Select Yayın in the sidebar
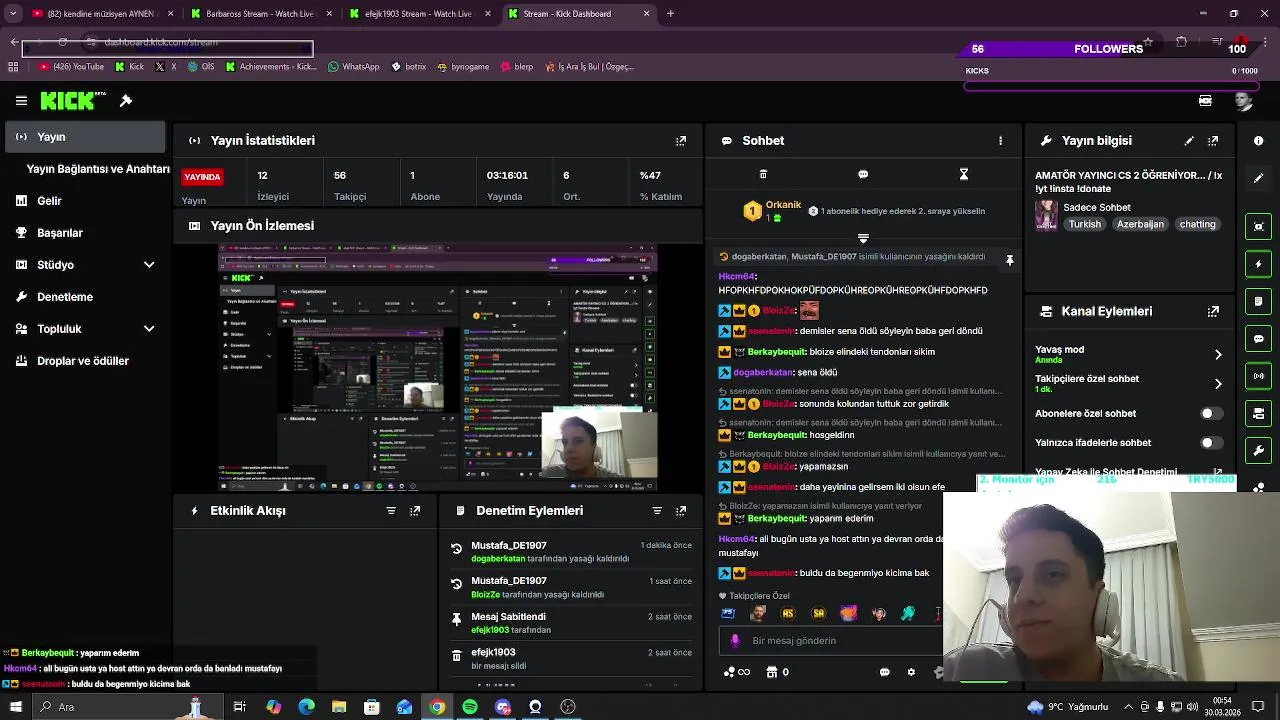 85,137
